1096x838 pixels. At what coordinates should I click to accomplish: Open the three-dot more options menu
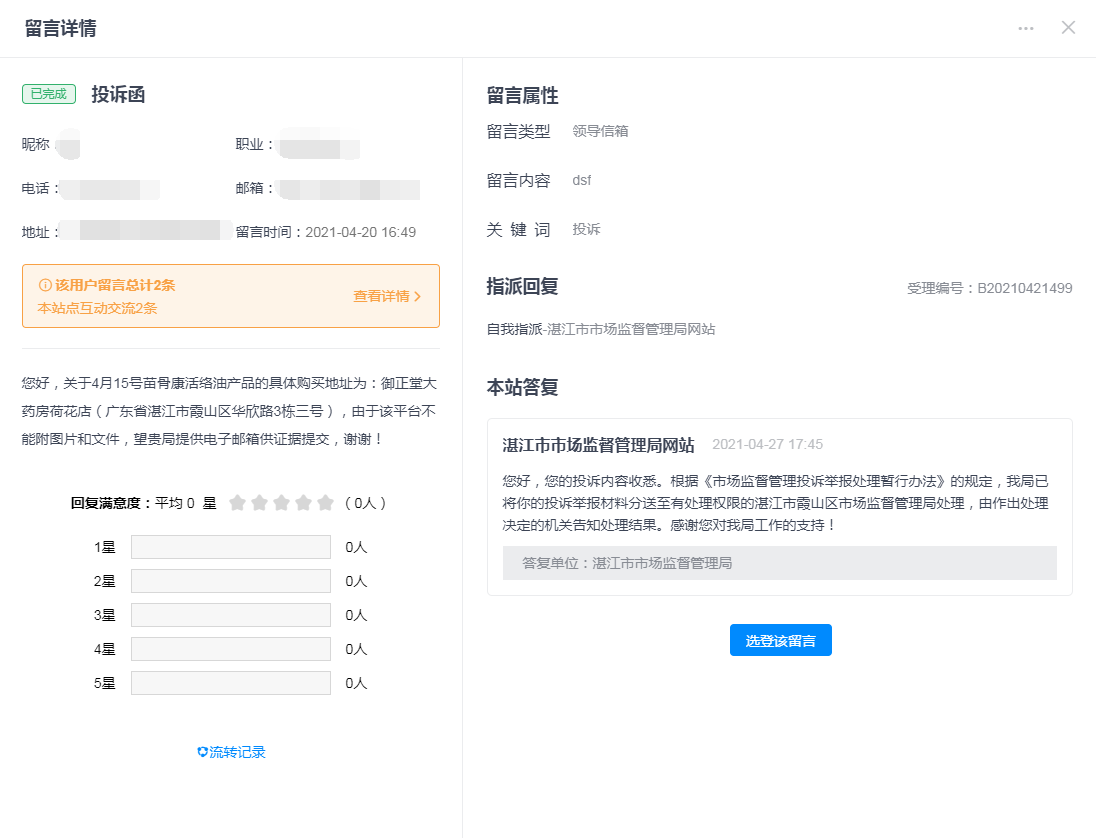[x=1026, y=28]
